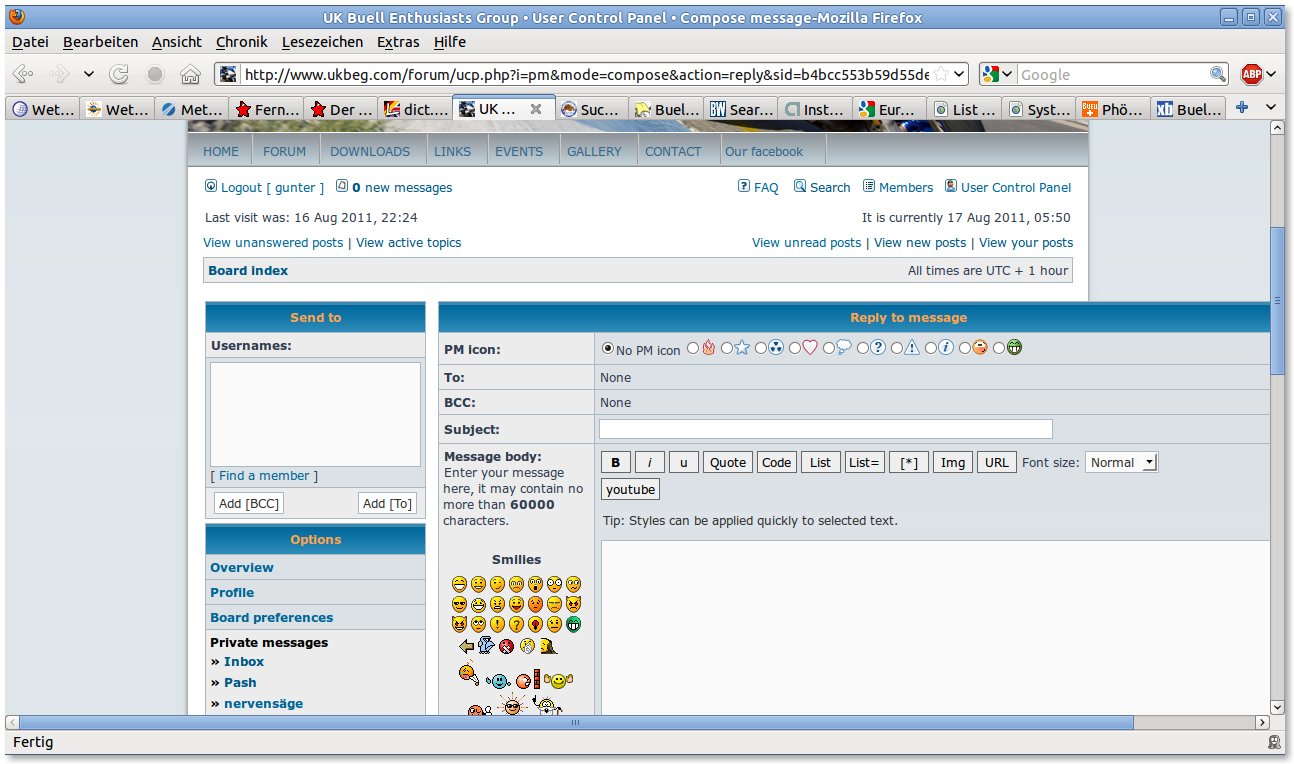Open the GALLERY navigation tab
Screen dimensions: 1294x764
tap(594, 151)
